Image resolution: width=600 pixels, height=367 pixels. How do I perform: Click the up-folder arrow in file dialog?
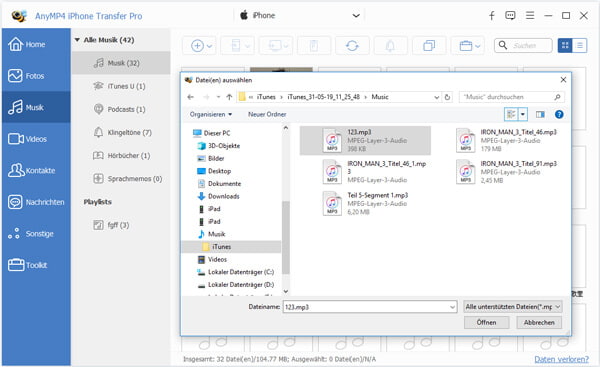pos(229,97)
